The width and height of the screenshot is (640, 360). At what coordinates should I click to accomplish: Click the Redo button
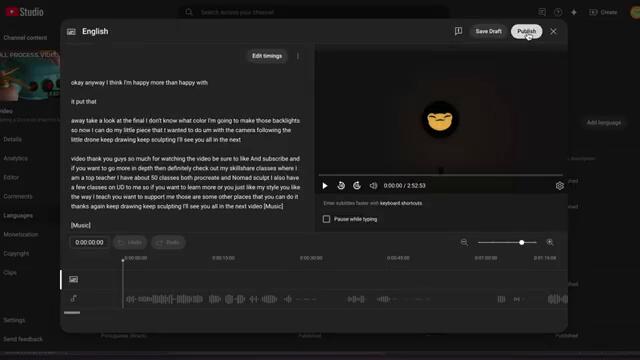coord(169,242)
